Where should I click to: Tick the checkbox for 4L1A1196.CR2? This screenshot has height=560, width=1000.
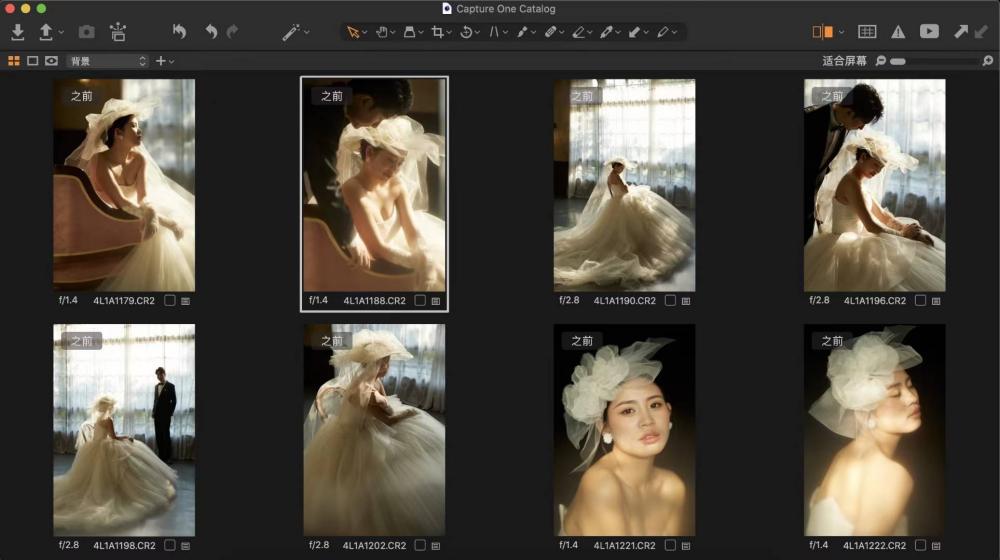tap(920, 300)
